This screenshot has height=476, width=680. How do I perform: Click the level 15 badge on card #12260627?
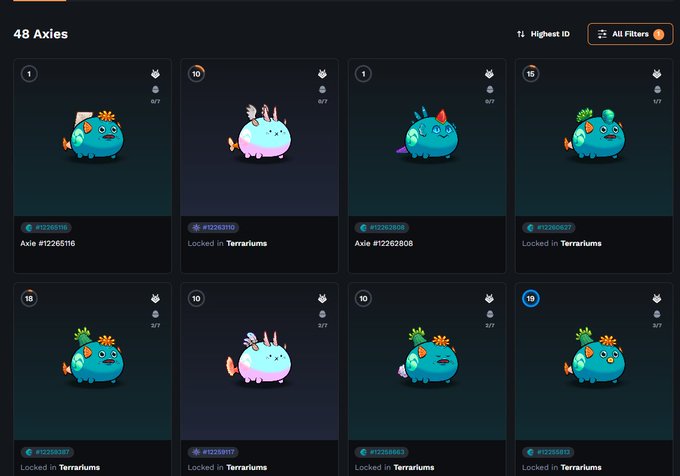coord(530,74)
